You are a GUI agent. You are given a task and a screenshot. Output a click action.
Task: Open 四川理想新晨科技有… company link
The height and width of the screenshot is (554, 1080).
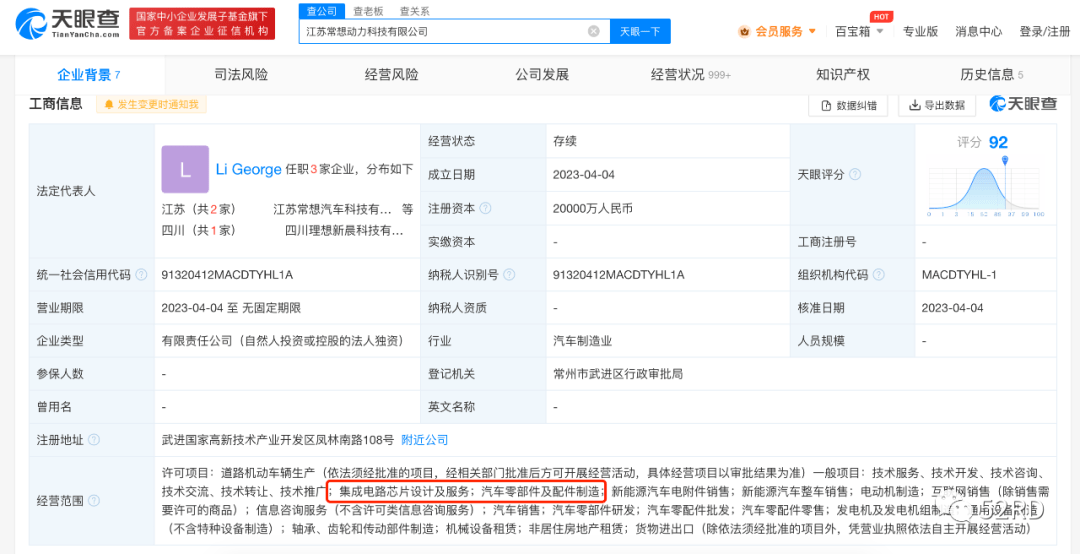point(344,231)
